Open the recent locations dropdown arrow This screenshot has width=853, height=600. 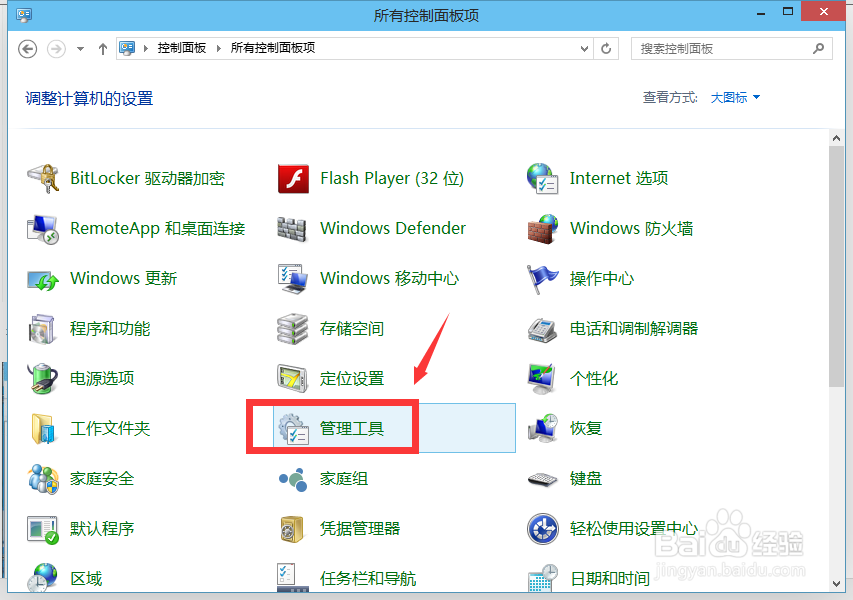pyautogui.click(x=81, y=49)
